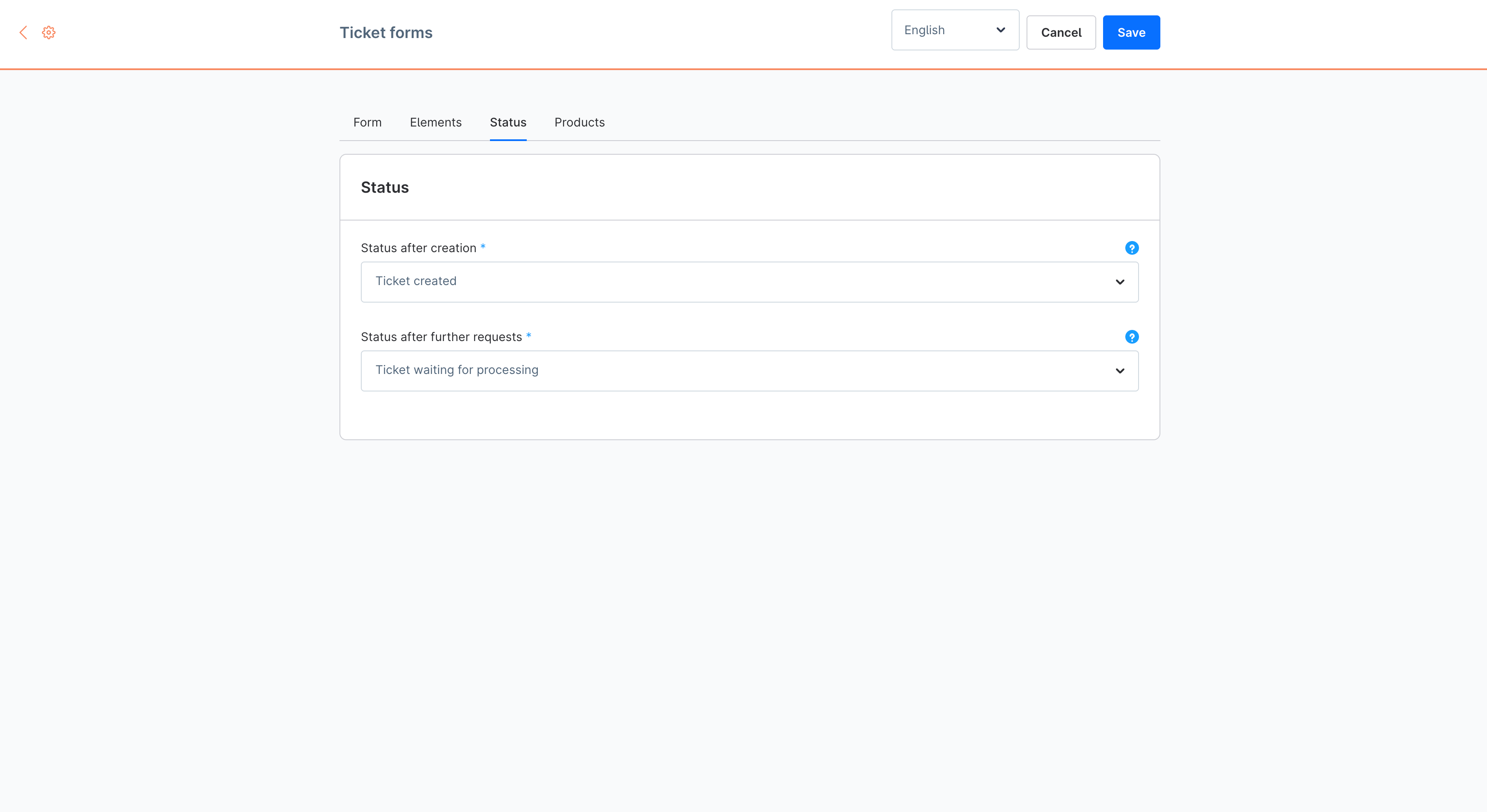Save the ticket form

point(1131,32)
